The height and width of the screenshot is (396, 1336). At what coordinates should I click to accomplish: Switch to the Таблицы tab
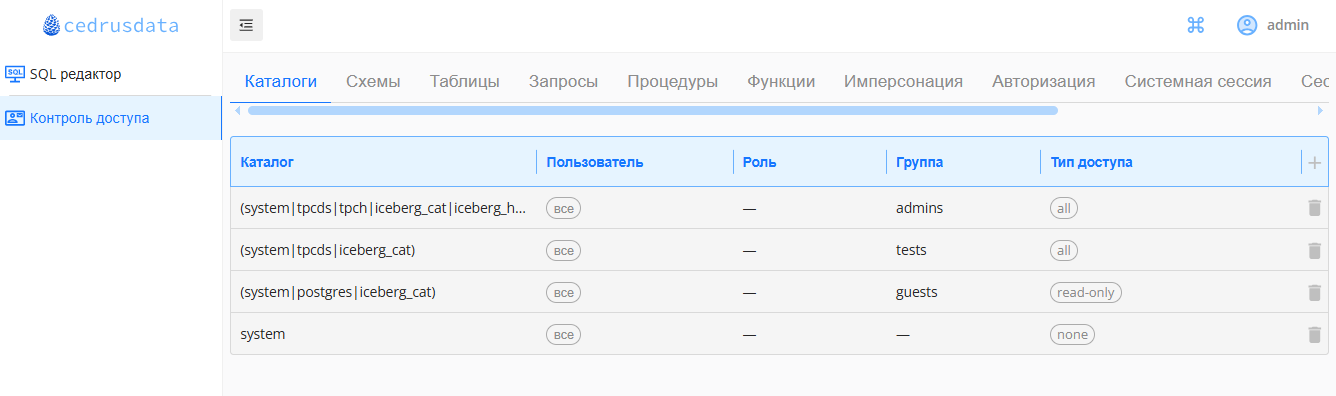click(x=465, y=82)
